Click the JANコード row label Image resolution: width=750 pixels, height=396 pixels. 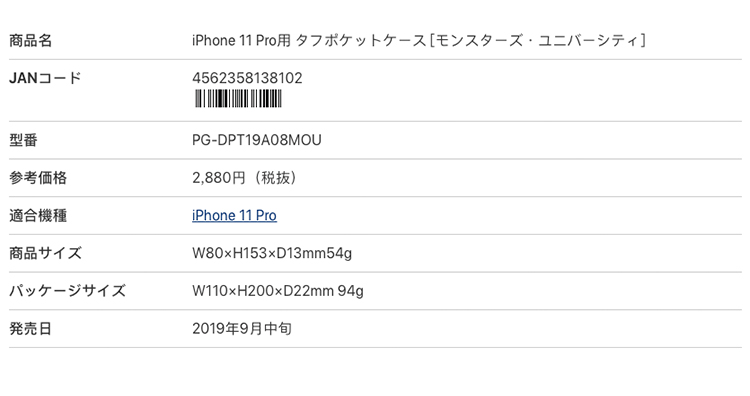(x=45, y=78)
